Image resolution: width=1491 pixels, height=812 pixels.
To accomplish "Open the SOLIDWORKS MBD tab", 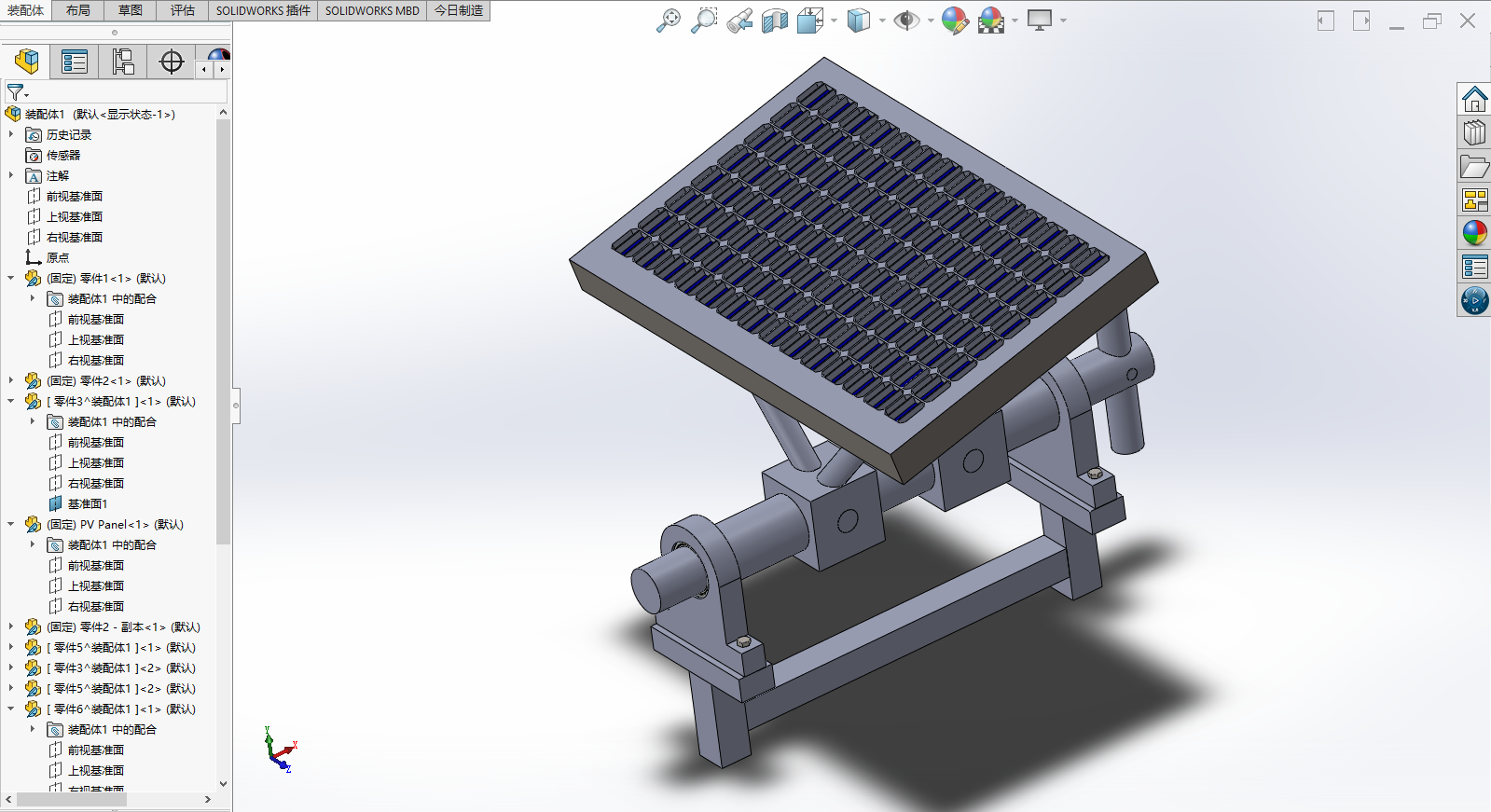I will pos(372,10).
